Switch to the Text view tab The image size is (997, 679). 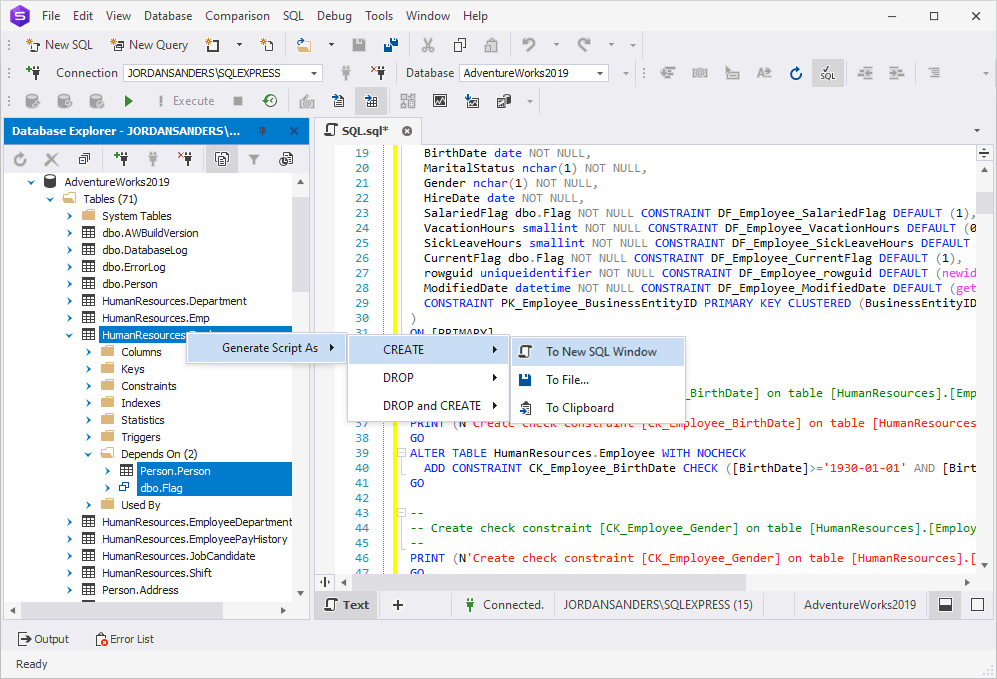347,605
